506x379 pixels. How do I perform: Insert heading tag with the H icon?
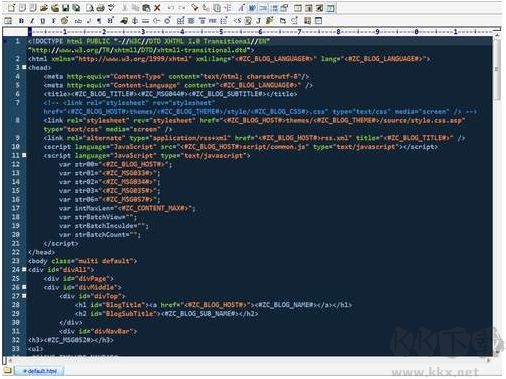click(x=110, y=21)
